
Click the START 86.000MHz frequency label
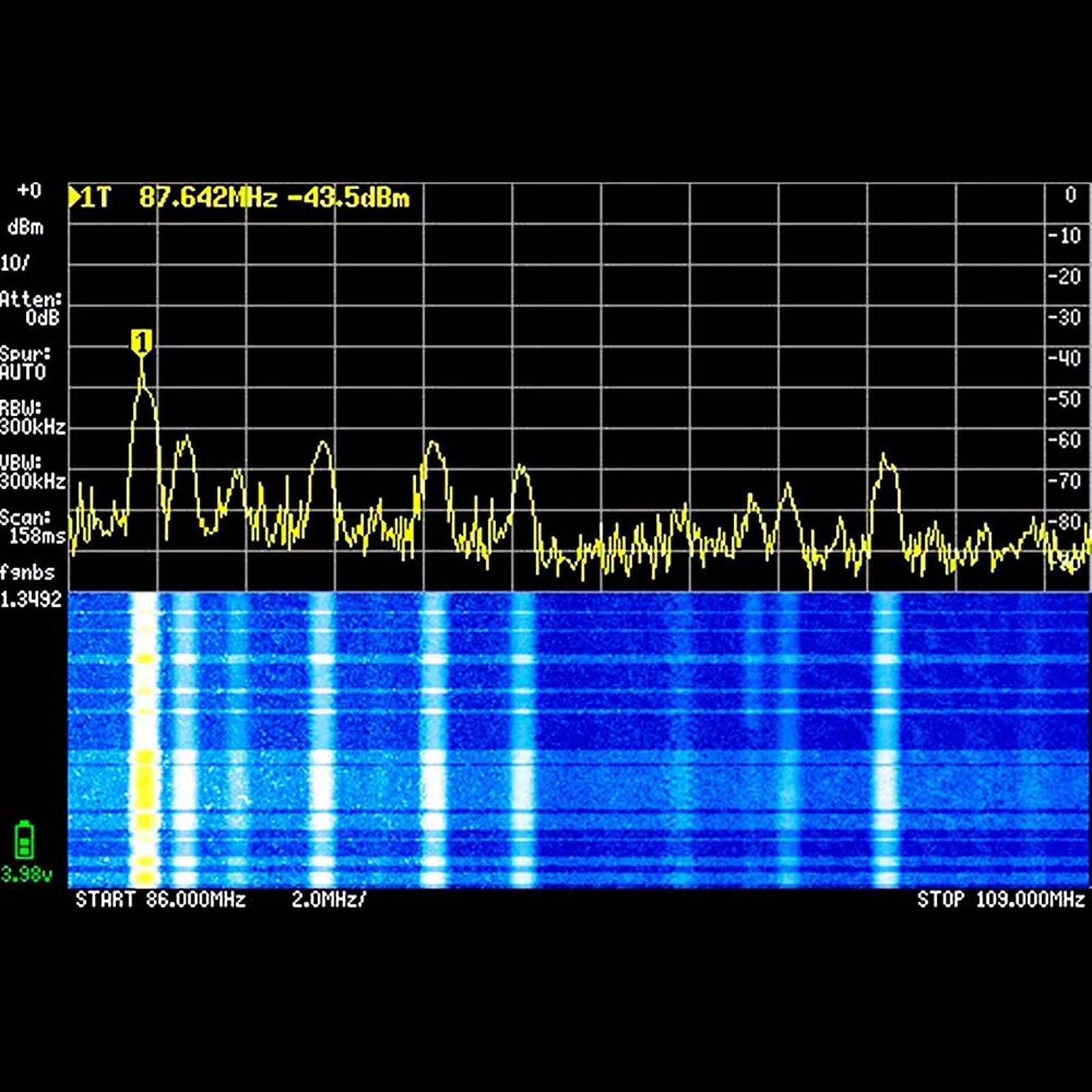point(160,900)
